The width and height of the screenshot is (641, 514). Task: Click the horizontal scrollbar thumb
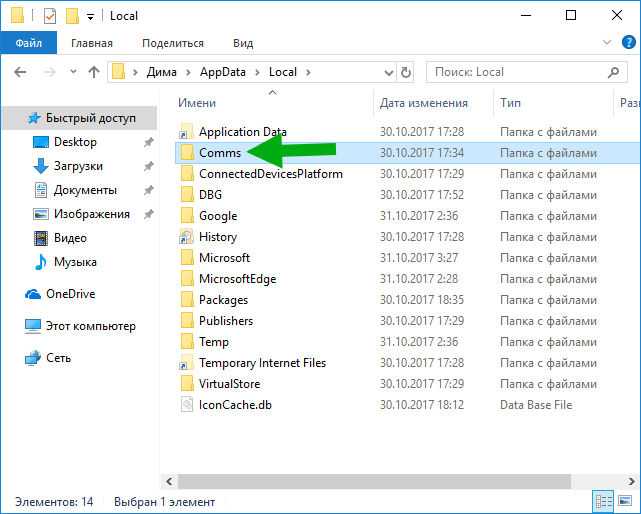[x=374, y=481]
